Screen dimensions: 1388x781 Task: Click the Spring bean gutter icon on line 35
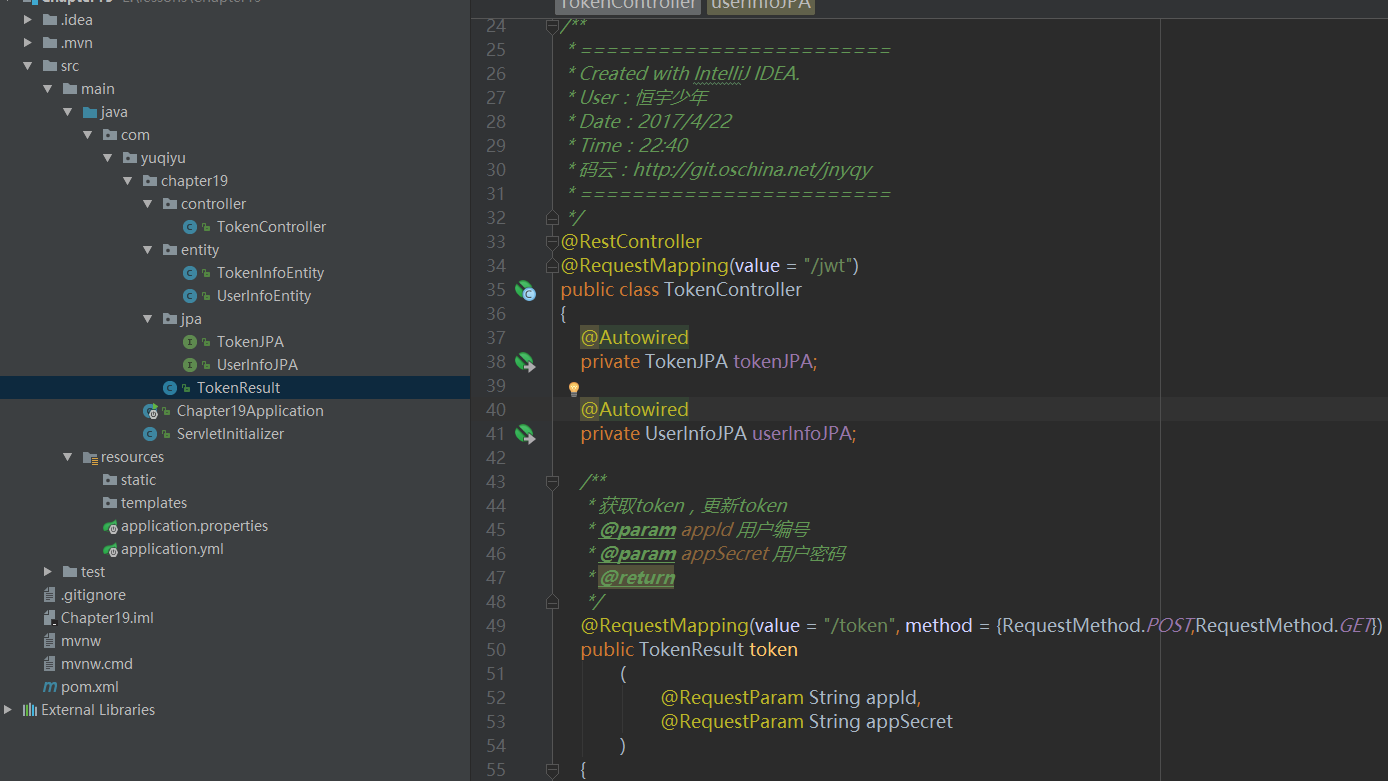click(525, 291)
